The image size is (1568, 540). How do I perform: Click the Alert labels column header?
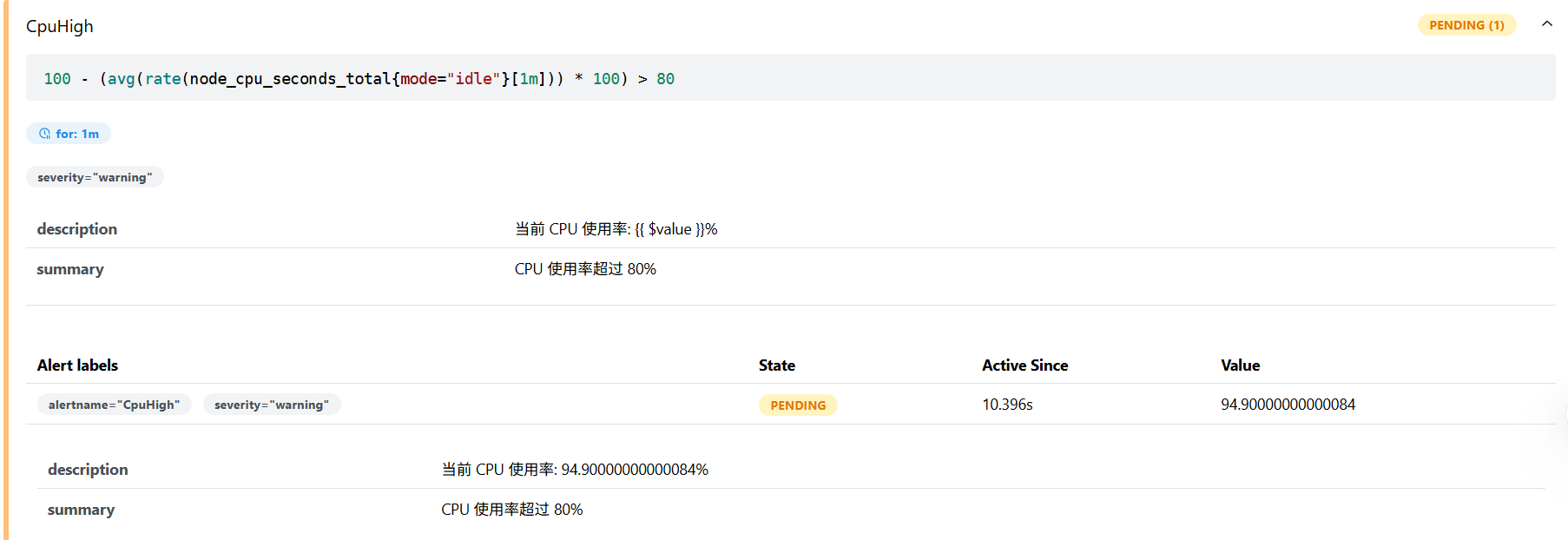click(x=77, y=365)
